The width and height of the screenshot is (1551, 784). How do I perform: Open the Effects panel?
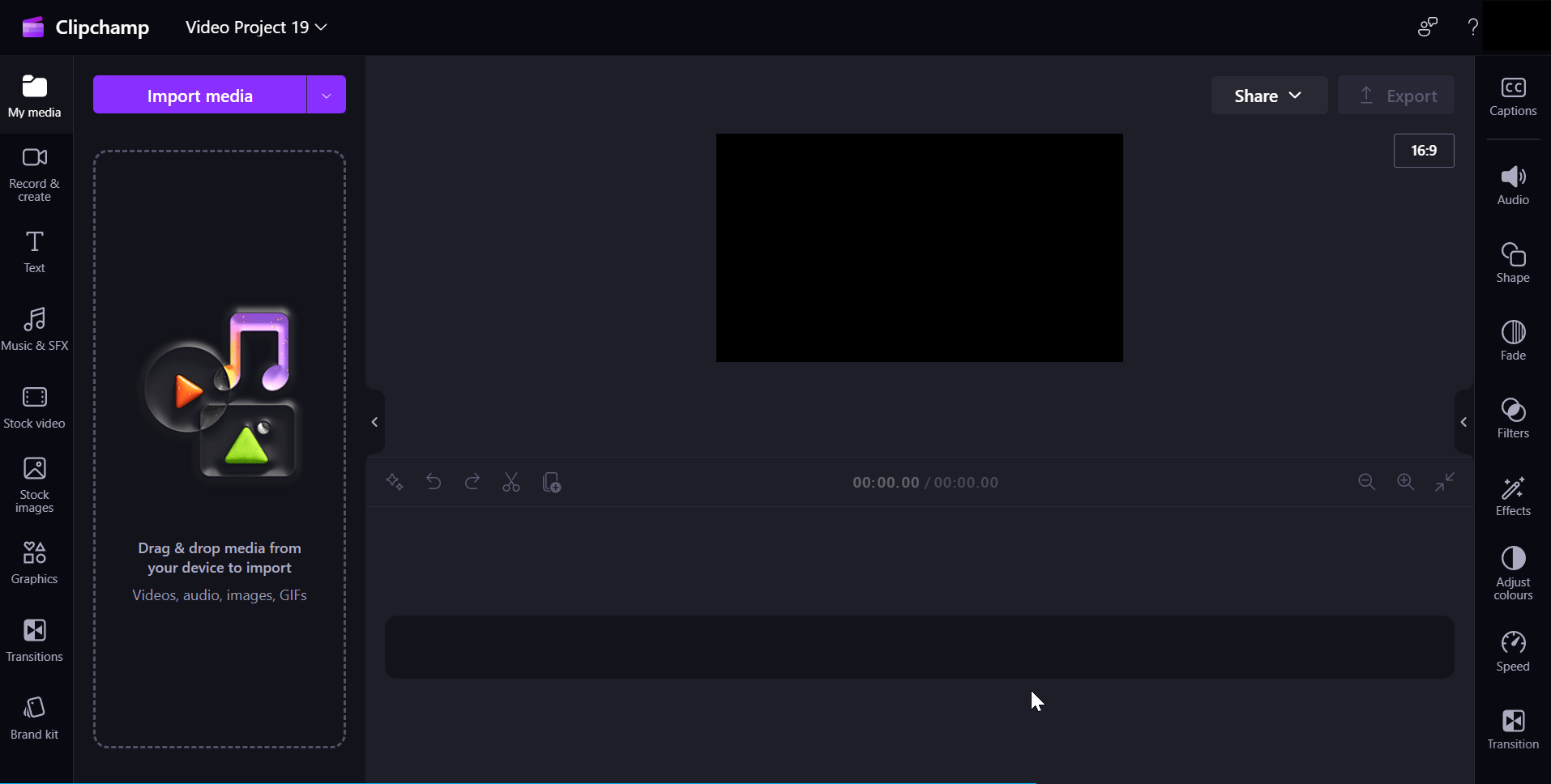coord(1513,496)
